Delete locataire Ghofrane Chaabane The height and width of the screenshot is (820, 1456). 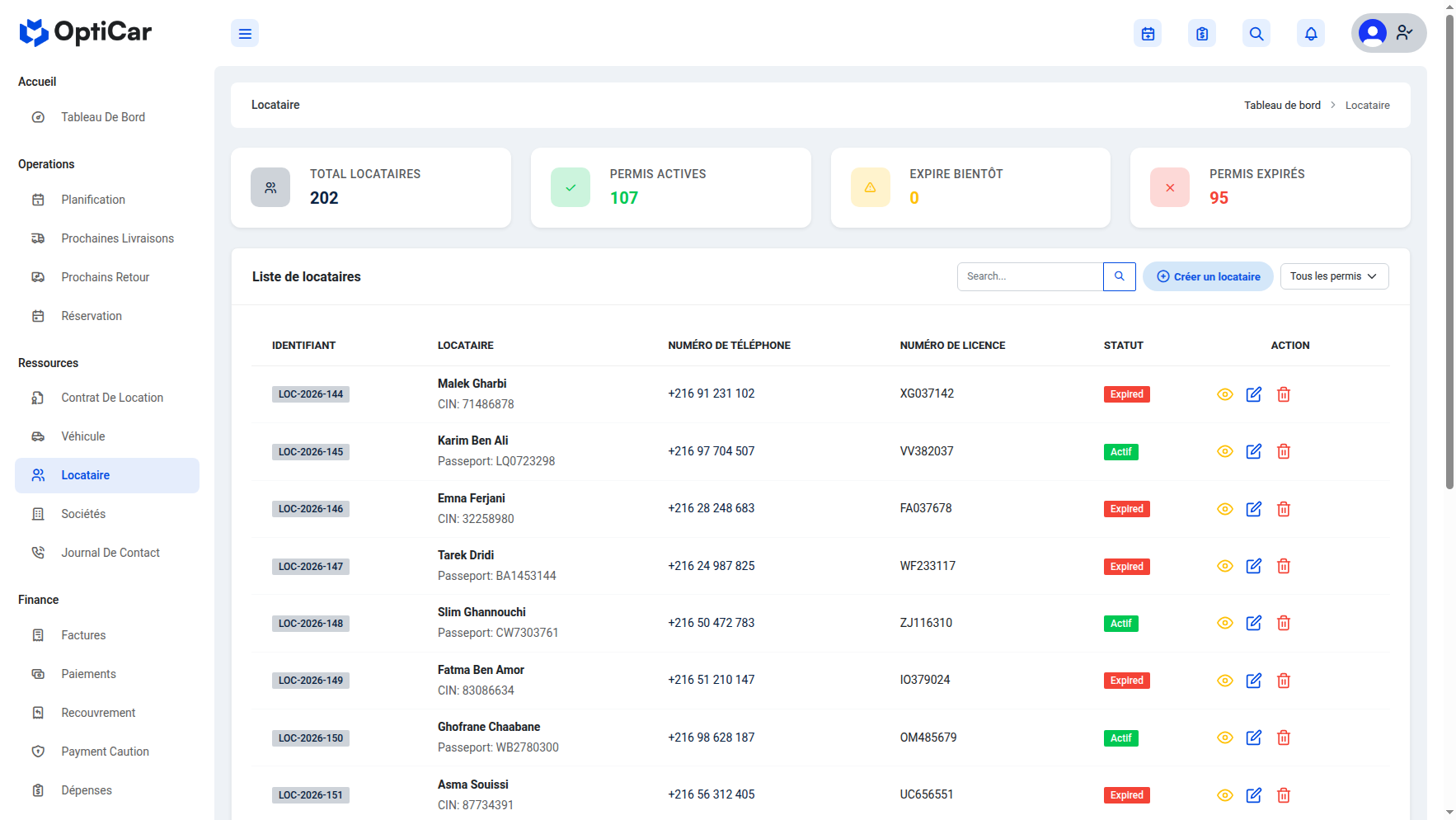(1284, 738)
